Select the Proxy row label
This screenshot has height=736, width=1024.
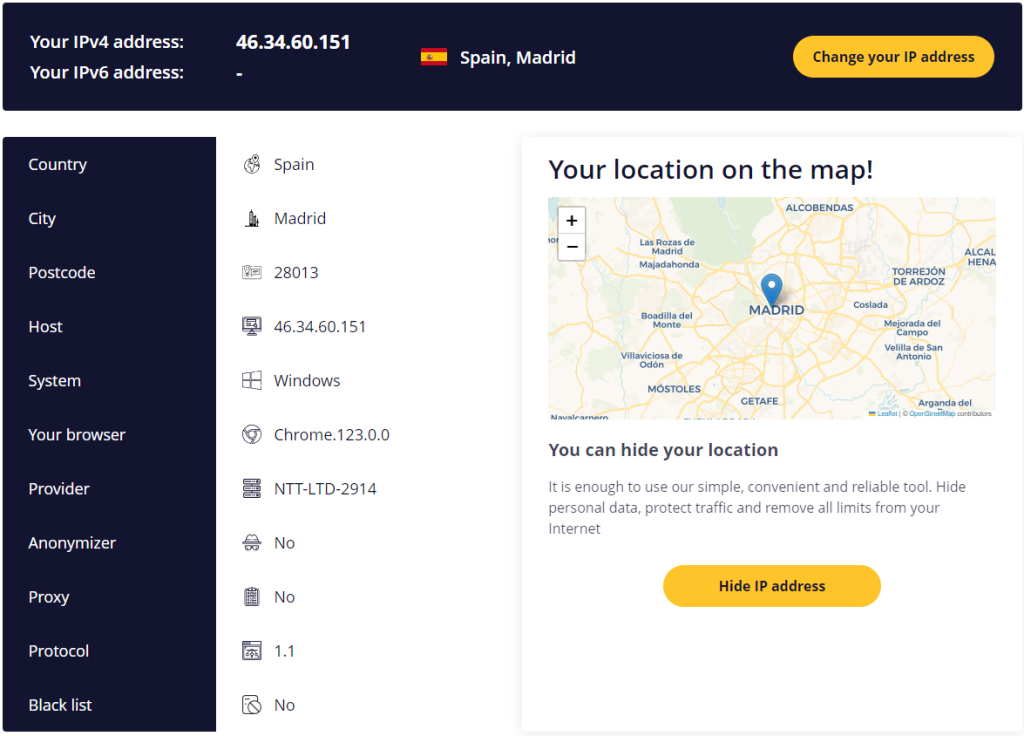click(x=49, y=597)
